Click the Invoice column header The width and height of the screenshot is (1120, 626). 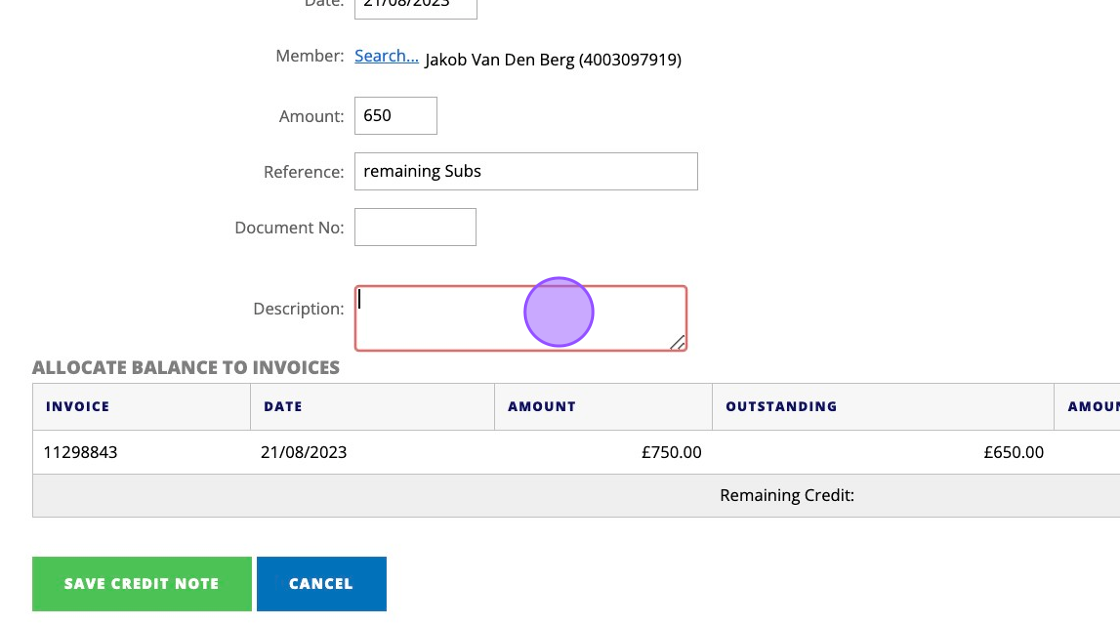77,406
